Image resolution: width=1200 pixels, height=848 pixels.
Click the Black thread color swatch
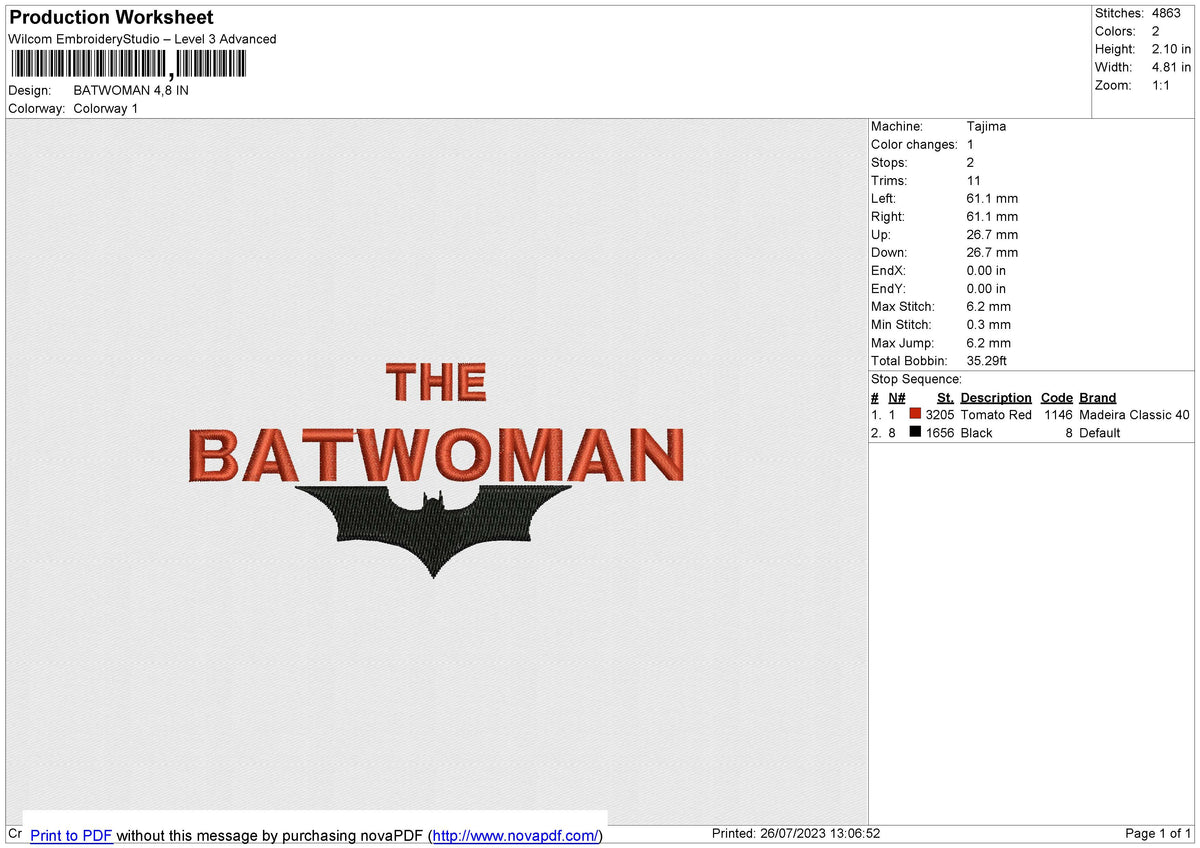(915, 432)
